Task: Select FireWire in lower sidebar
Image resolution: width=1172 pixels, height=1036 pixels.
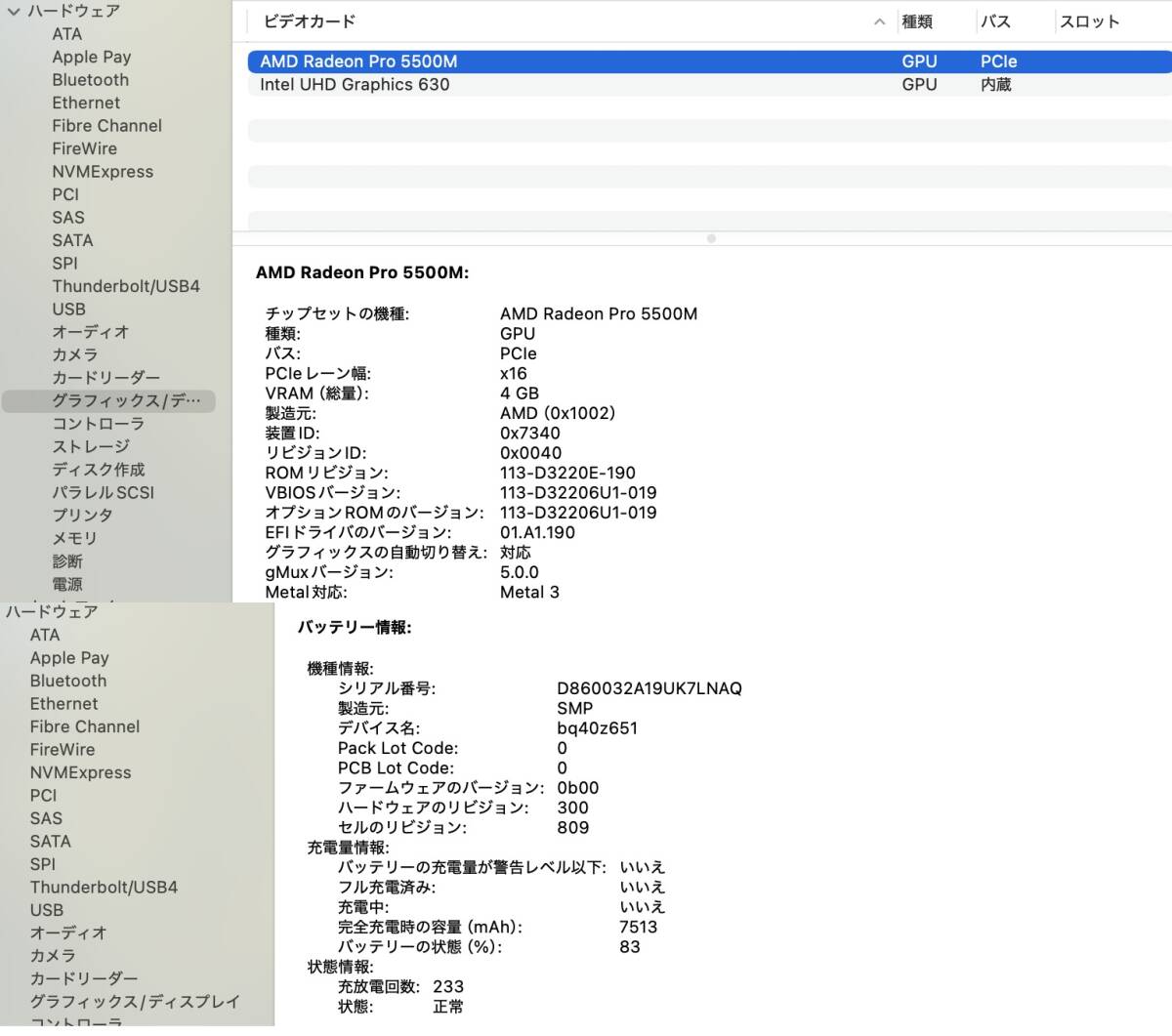Action: coord(63,750)
